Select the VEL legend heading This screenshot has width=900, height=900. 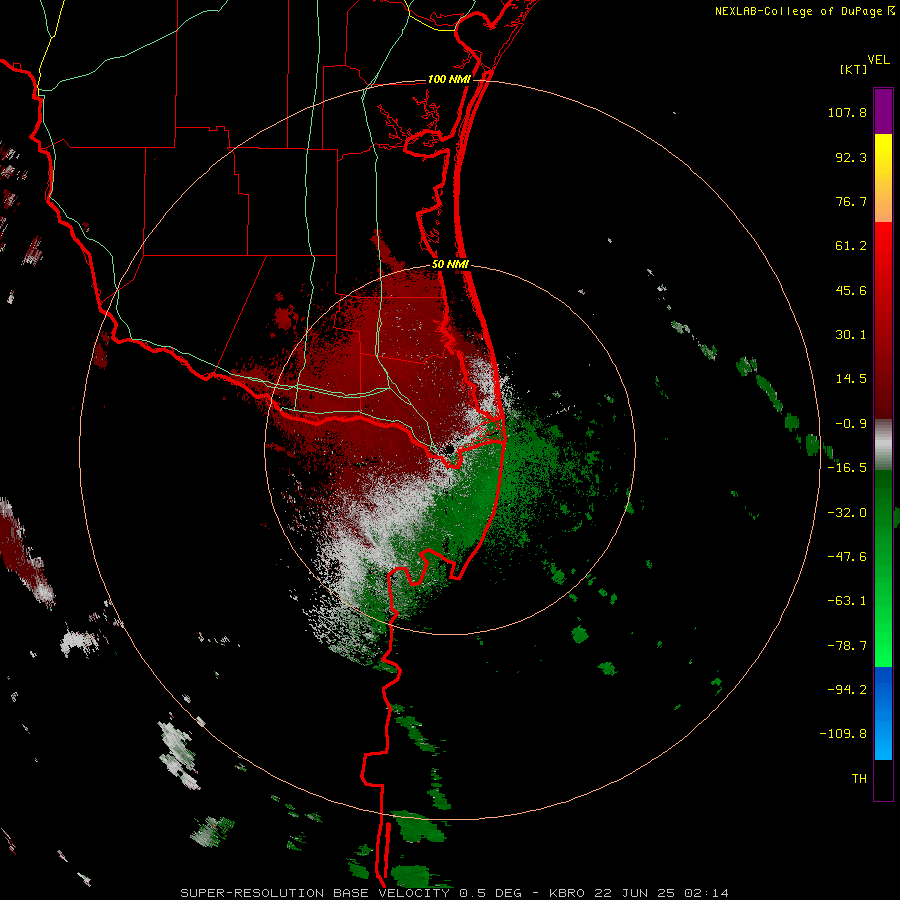click(x=878, y=60)
